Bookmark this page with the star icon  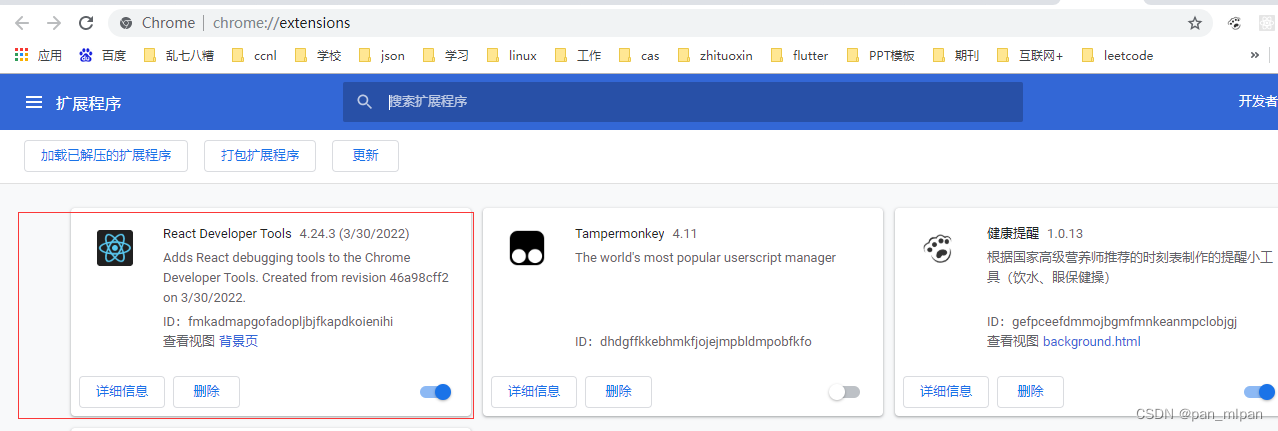point(1194,22)
